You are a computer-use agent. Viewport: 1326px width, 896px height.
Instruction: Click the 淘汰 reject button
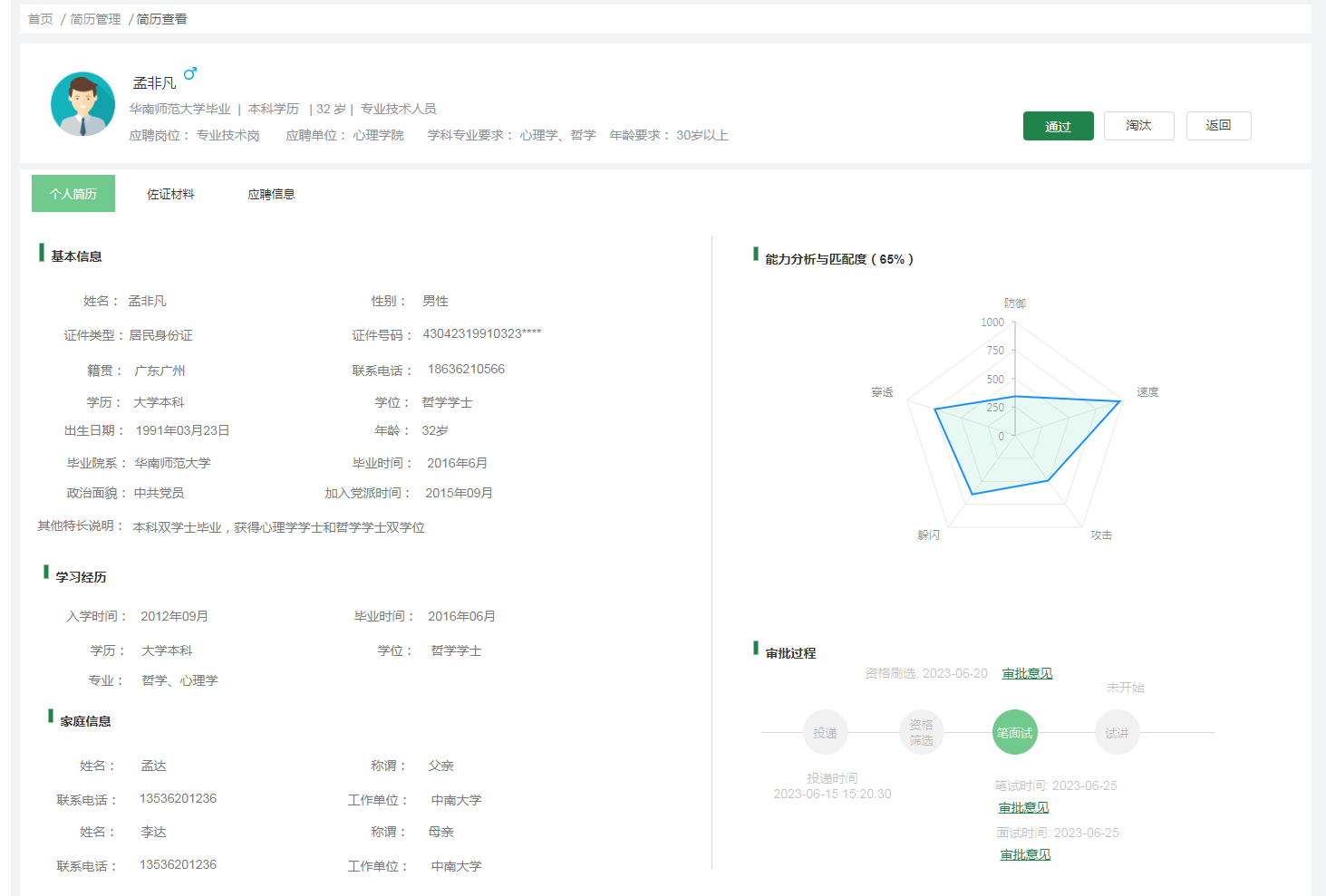point(1138,126)
